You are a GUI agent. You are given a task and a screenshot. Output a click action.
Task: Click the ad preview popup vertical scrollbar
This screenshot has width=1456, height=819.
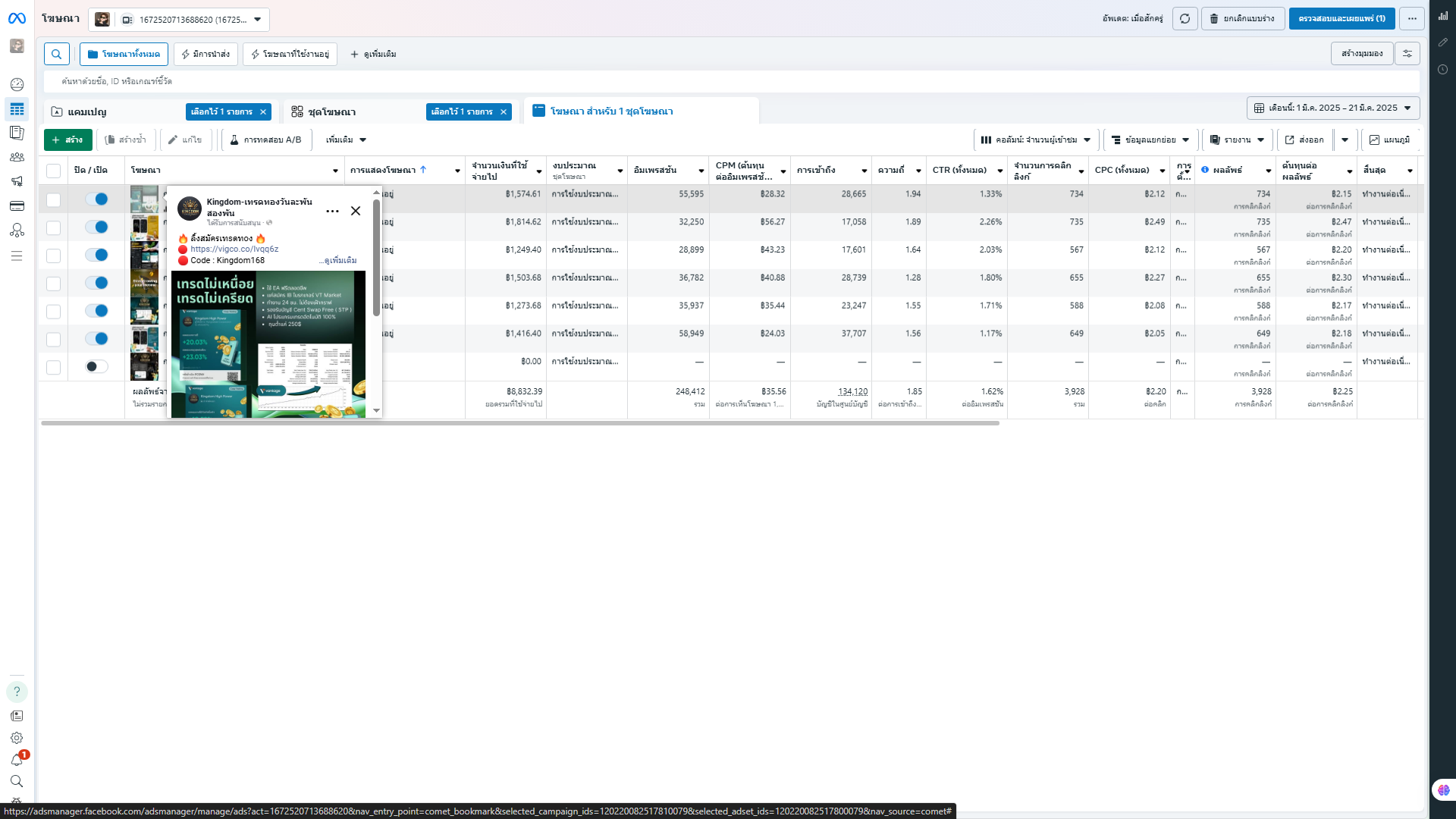376,258
